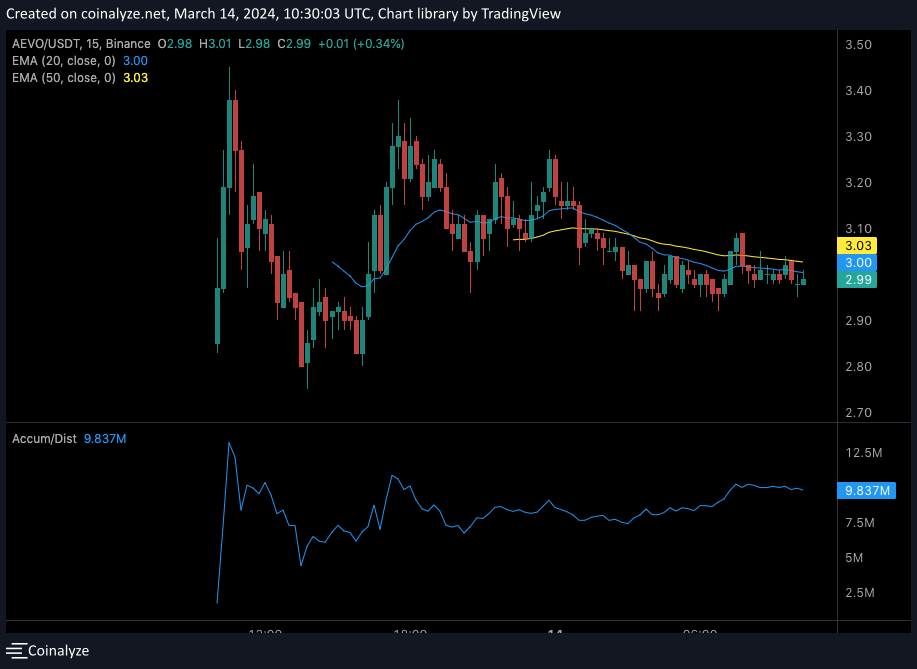Click the 12.5M volume axis label

click(863, 453)
